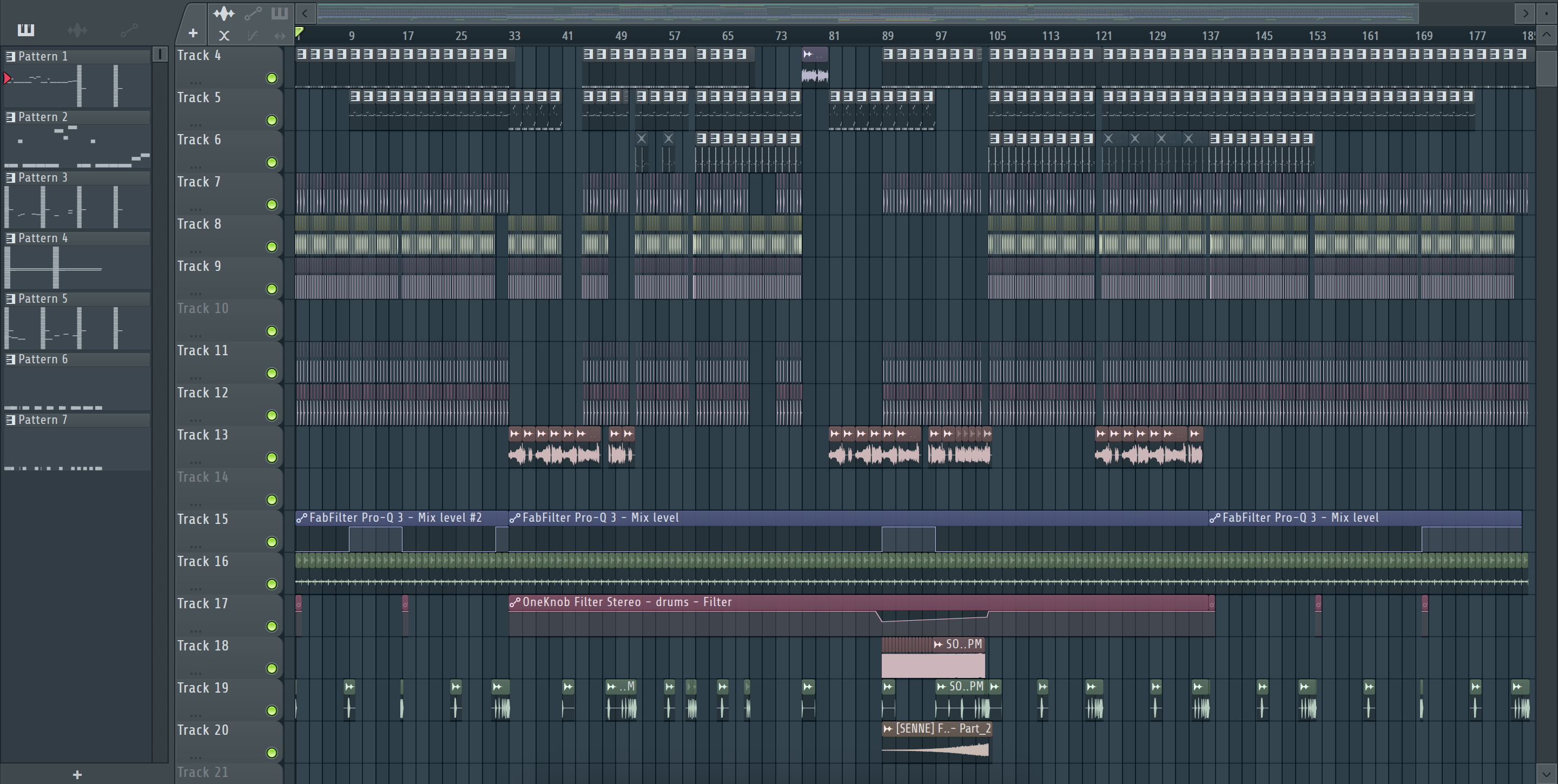The width and height of the screenshot is (1558, 784).
Task: Click the automation icon of FabFilter Mix level #2 clip
Action: click(x=302, y=518)
